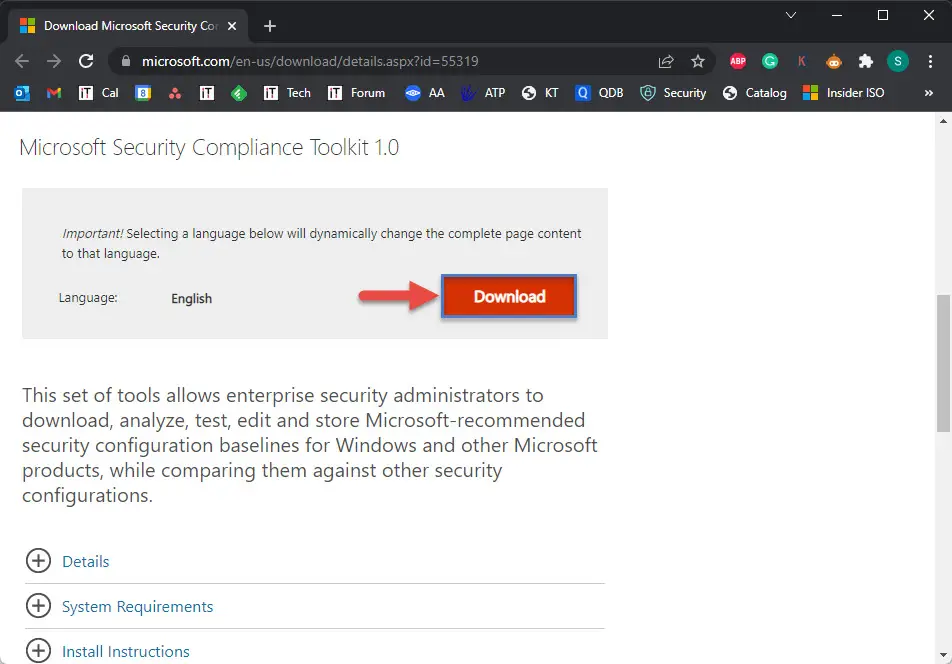Click the Details plus circle icon
The height and width of the screenshot is (664, 952).
tap(38, 561)
